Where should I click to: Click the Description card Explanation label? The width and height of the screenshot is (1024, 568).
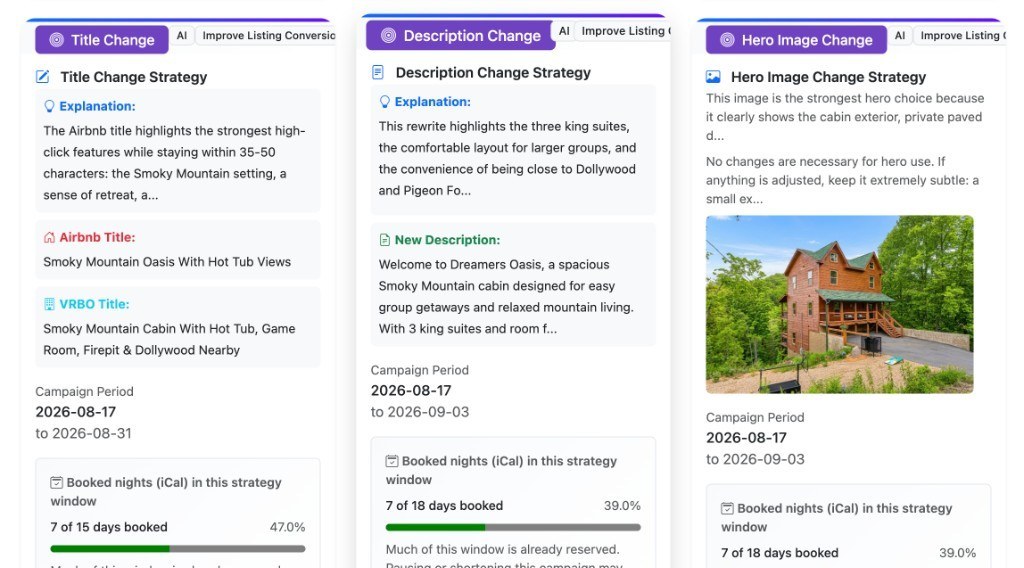click(x=432, y=101)
